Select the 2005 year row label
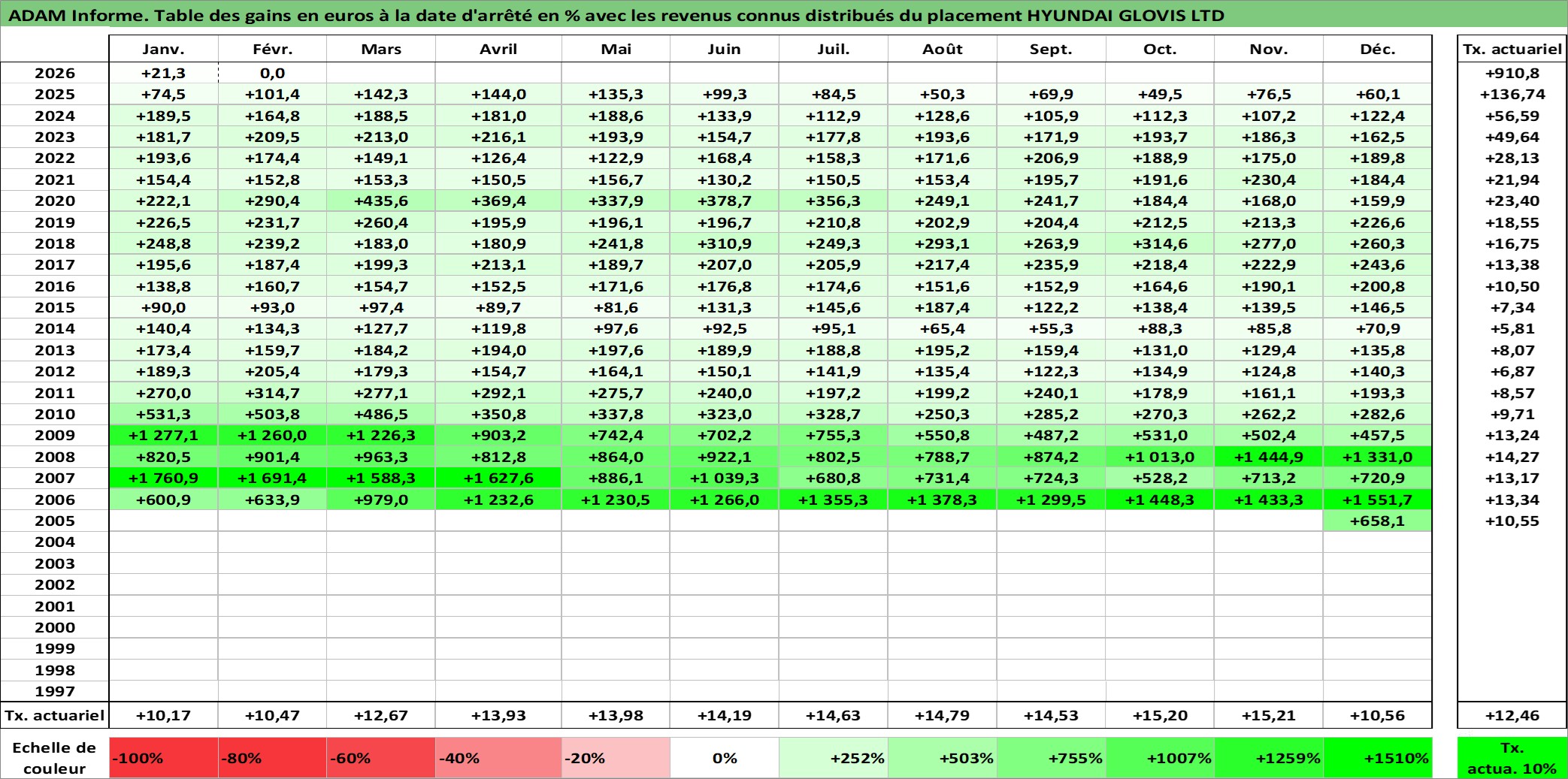The image size is (1568, 779). pyautogui.click(x=55, y=521)
